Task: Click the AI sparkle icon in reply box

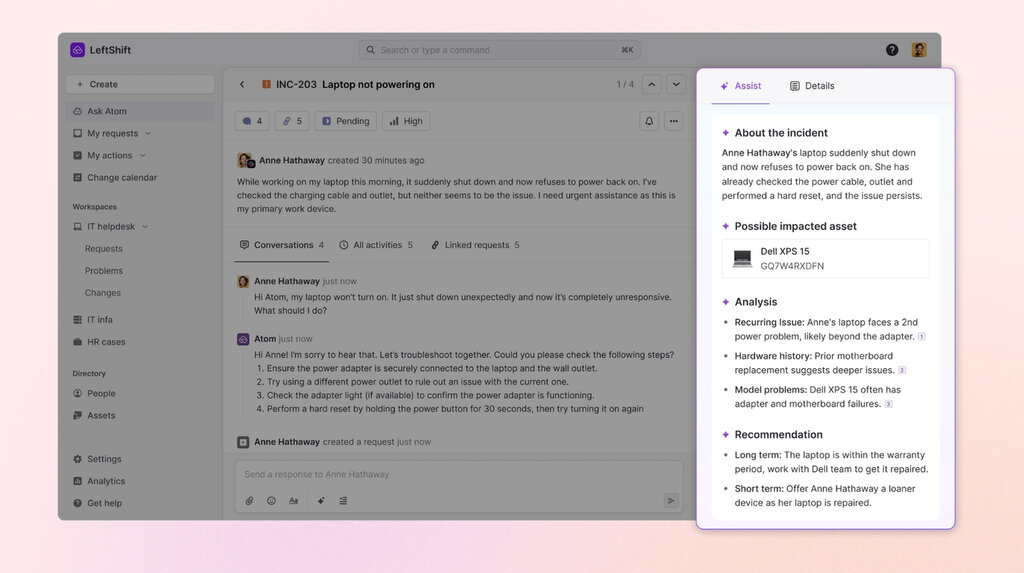Action: tap(321, 501)
